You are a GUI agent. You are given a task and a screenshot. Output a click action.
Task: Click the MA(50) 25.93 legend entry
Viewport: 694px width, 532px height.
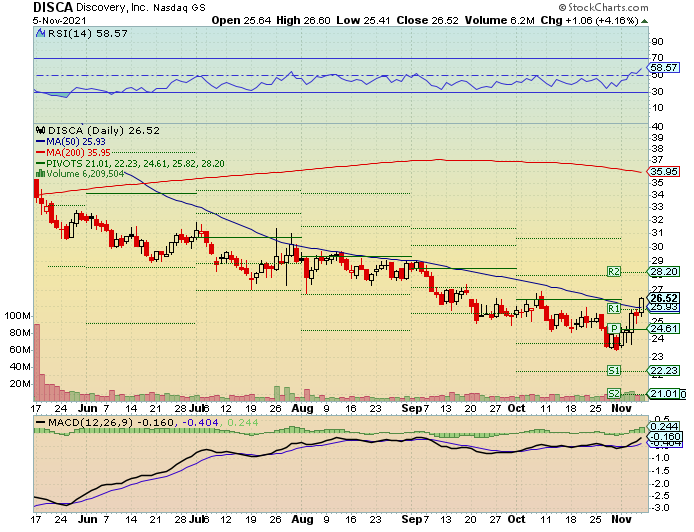pyautogui.click(x=71, y=142)
